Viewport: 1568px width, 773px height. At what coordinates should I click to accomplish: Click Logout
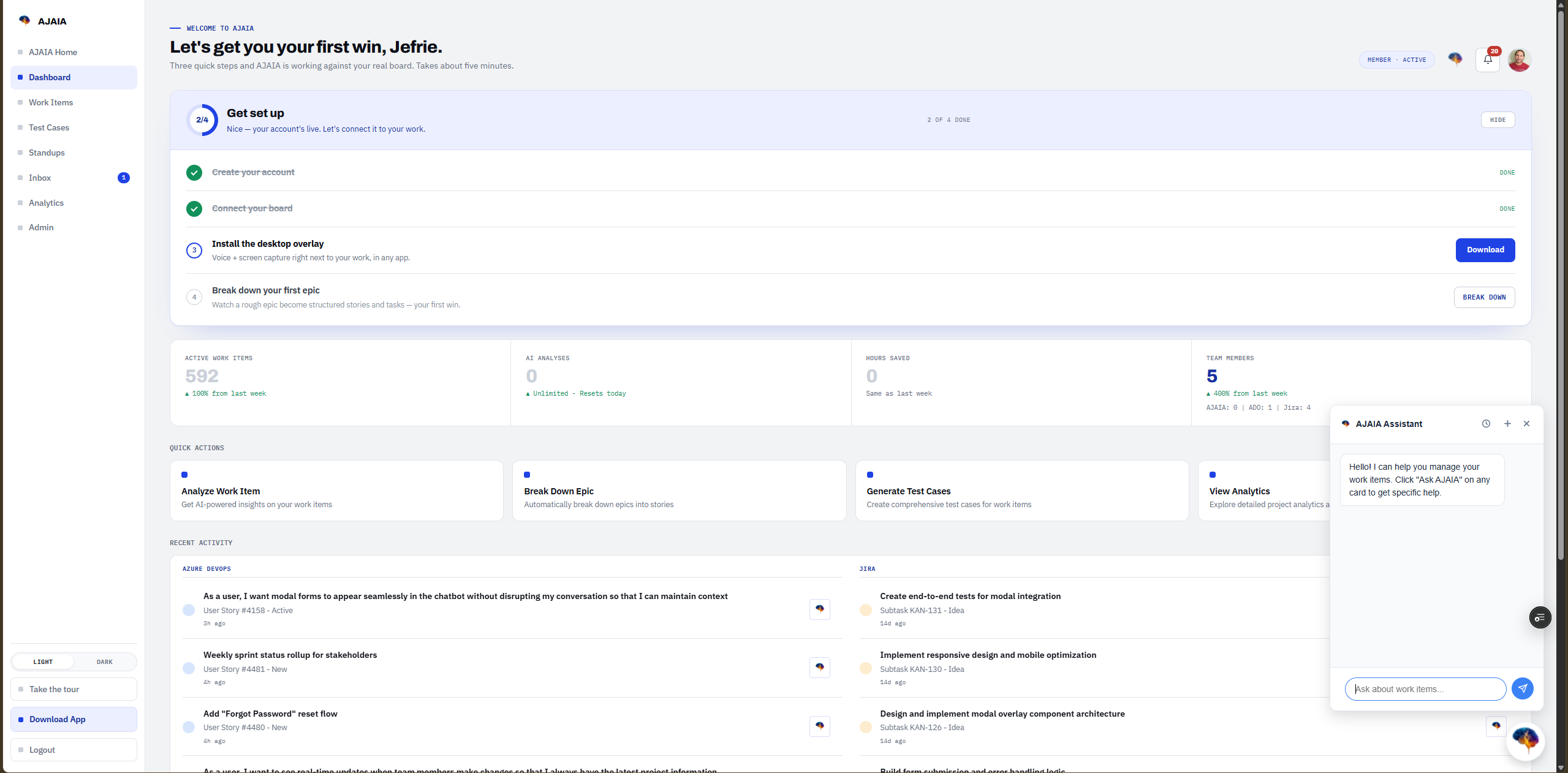pyautogui.click(x=74, y=750)
